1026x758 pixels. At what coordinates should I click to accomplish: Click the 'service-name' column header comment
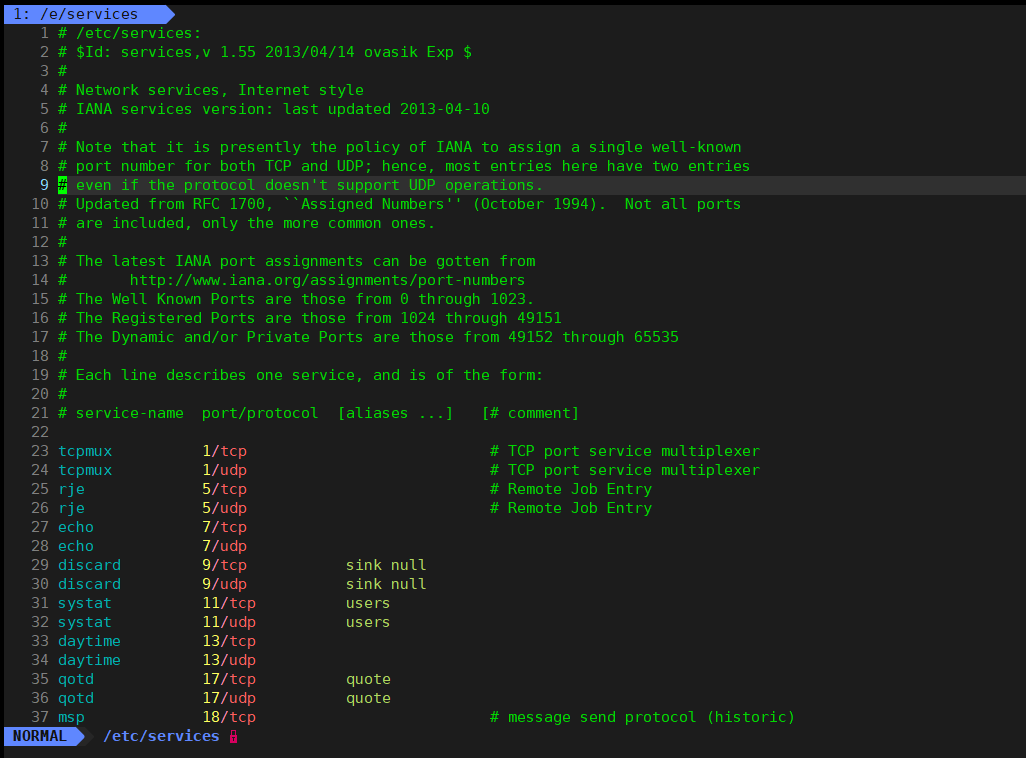pyautogui.click(x=130, y=413)
